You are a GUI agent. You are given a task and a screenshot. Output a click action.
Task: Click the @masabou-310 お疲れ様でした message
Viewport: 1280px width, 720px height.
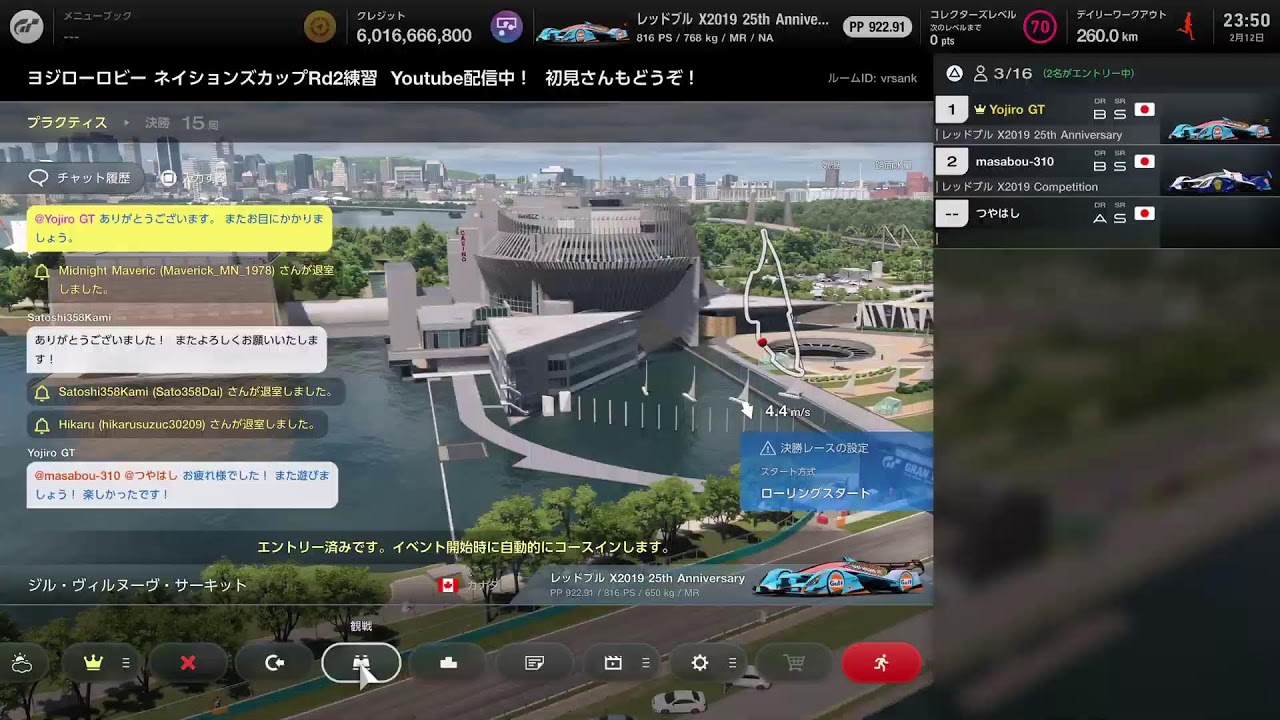(182, 485)
